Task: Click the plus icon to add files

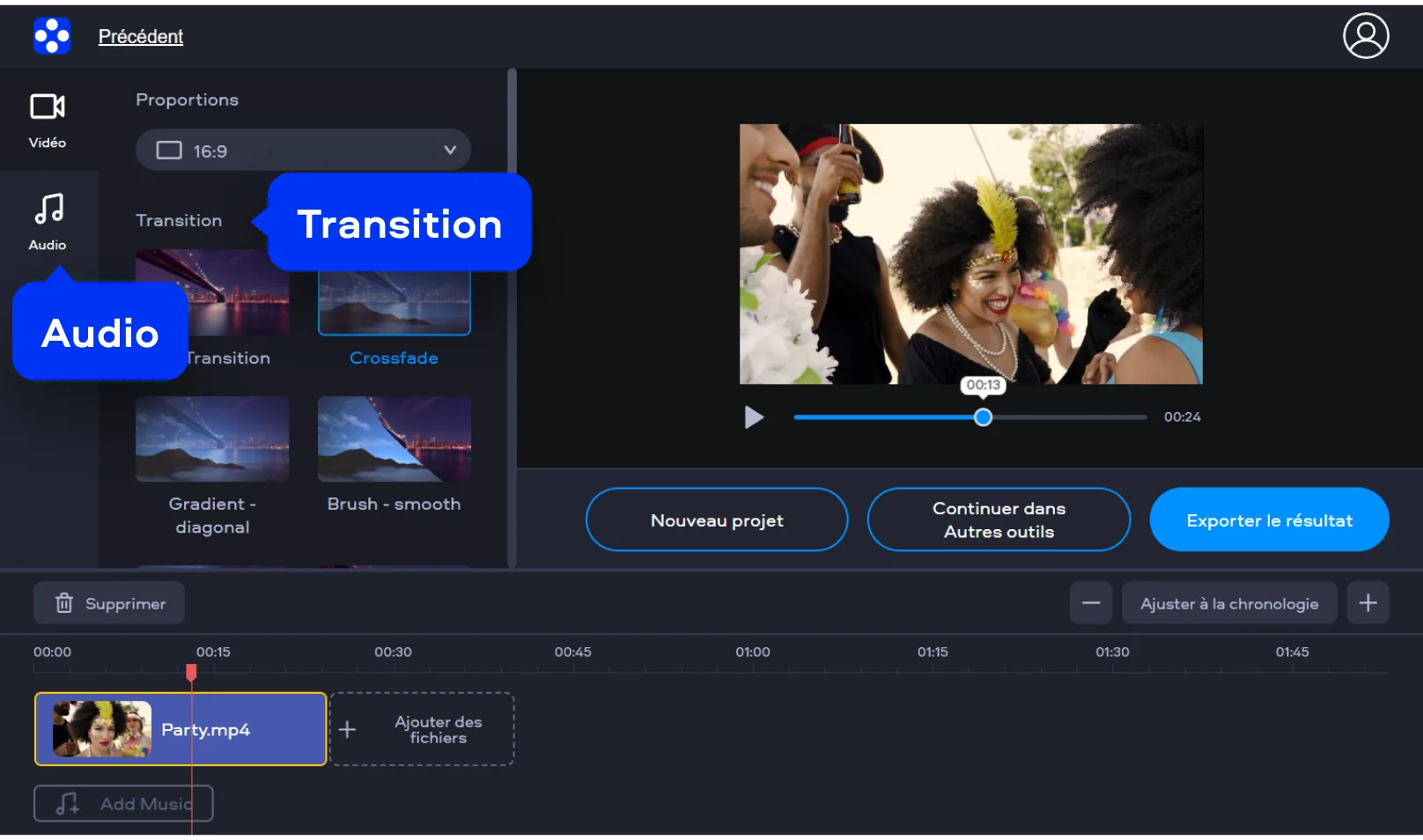Action: click(x=348, y=730)
